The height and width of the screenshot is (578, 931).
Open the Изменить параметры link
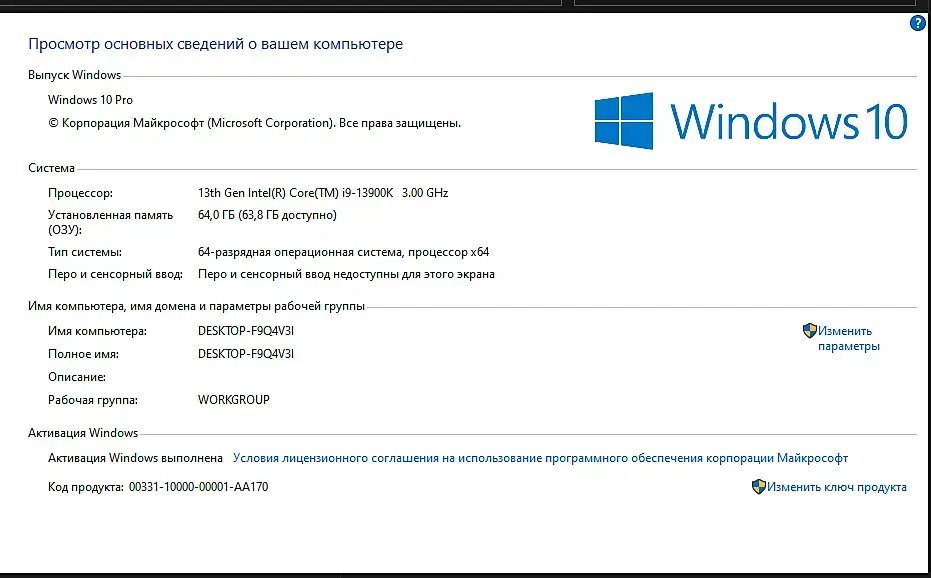coord(848,339)
